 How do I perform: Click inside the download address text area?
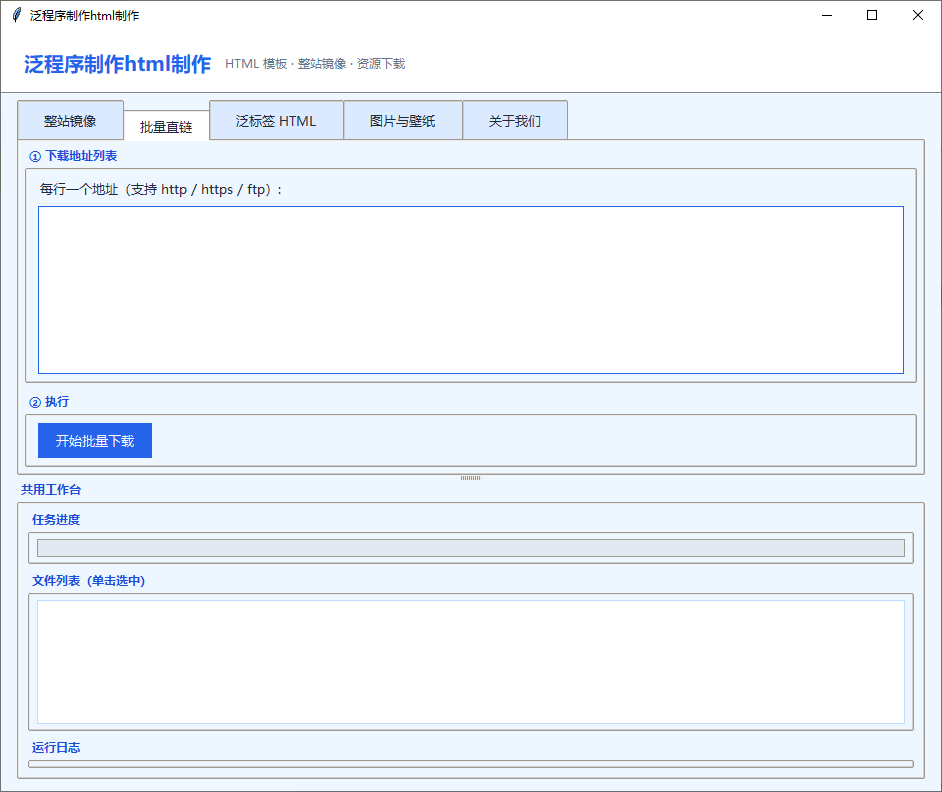coord(470,290)
